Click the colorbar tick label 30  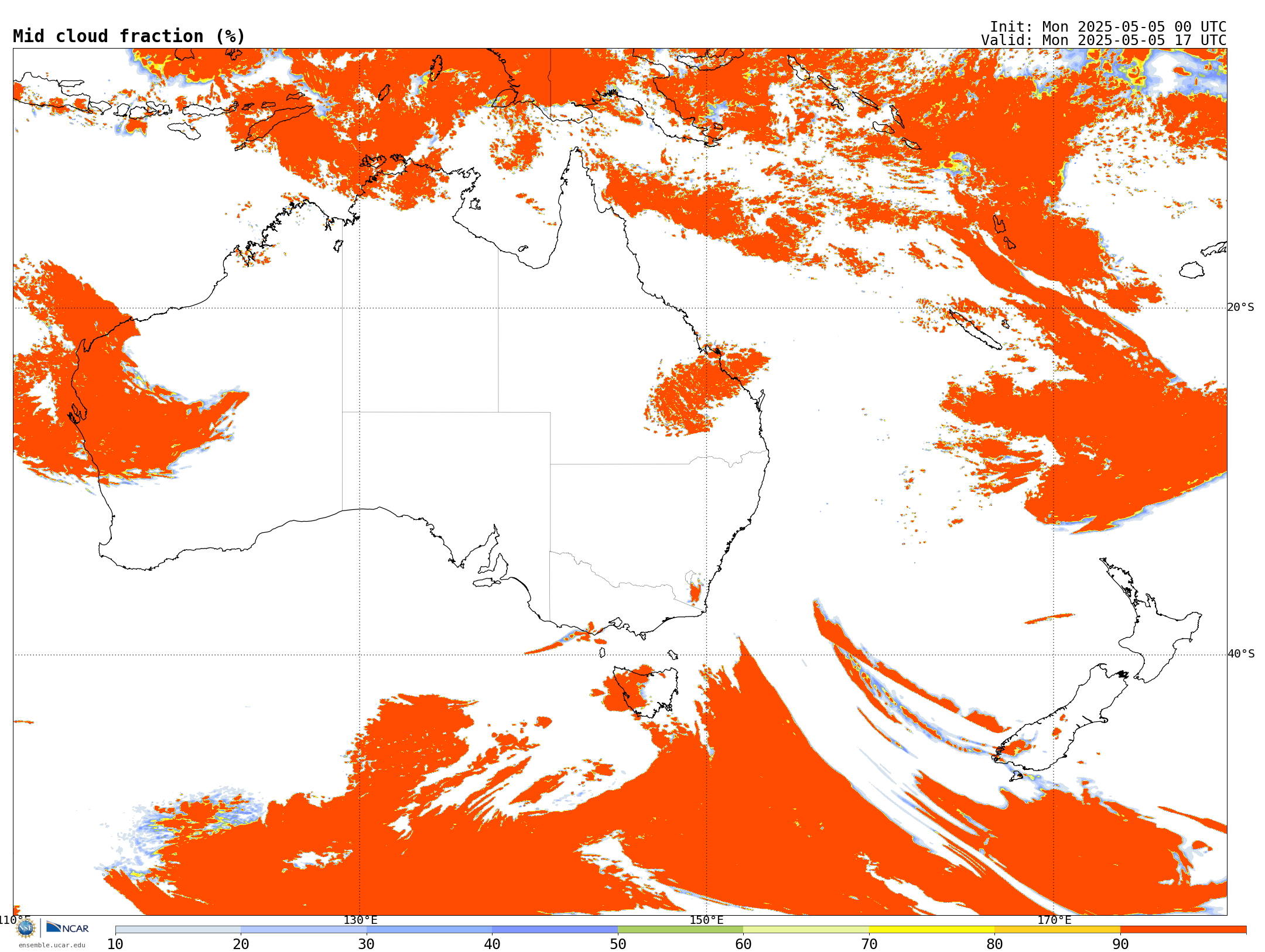pyautogui.click(x=367, y=944)
